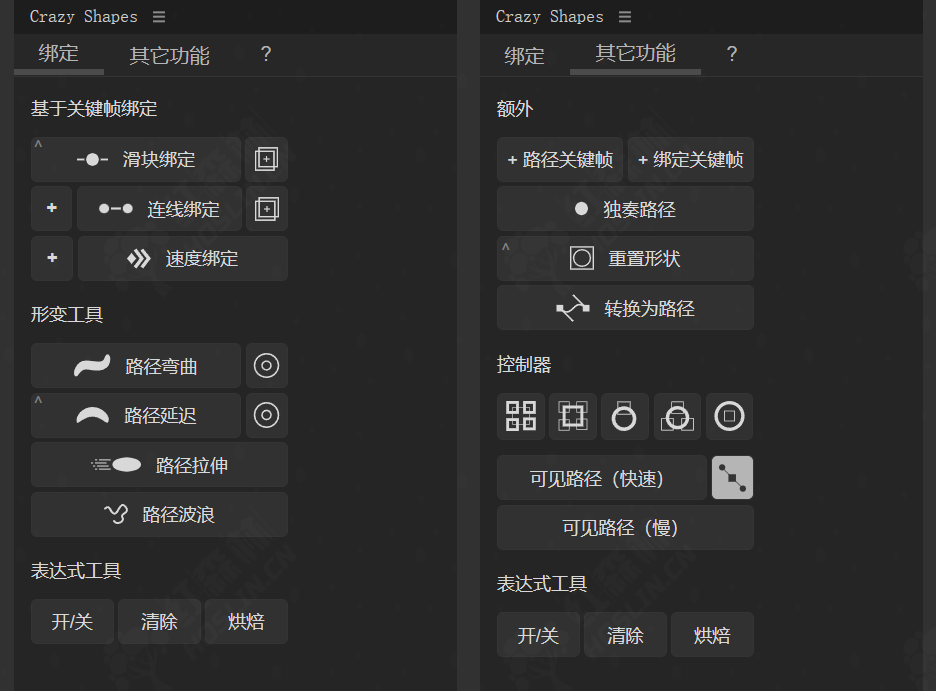Screen dimensions: 936x691
Task: Click 转换为路径 convert to path button
Action: (625, 308)
